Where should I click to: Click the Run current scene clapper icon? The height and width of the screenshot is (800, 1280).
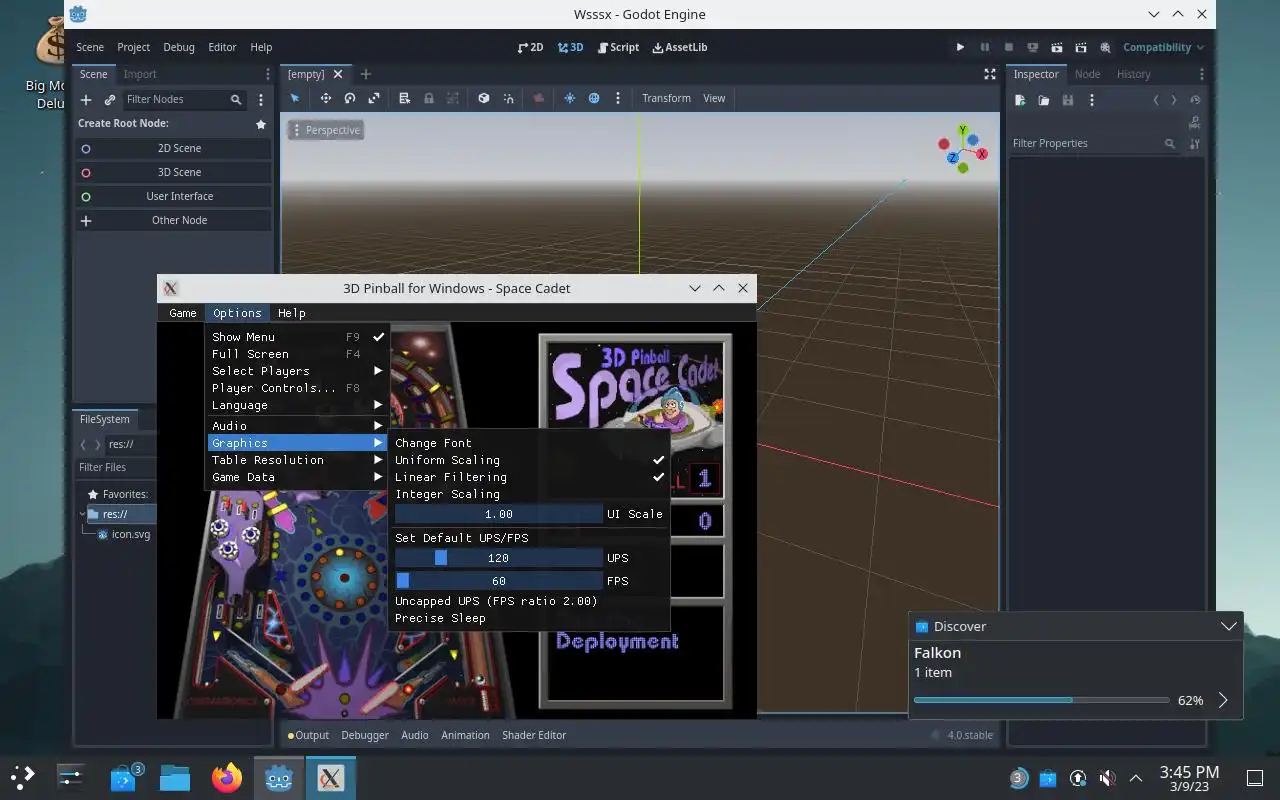pos(1057,47)
